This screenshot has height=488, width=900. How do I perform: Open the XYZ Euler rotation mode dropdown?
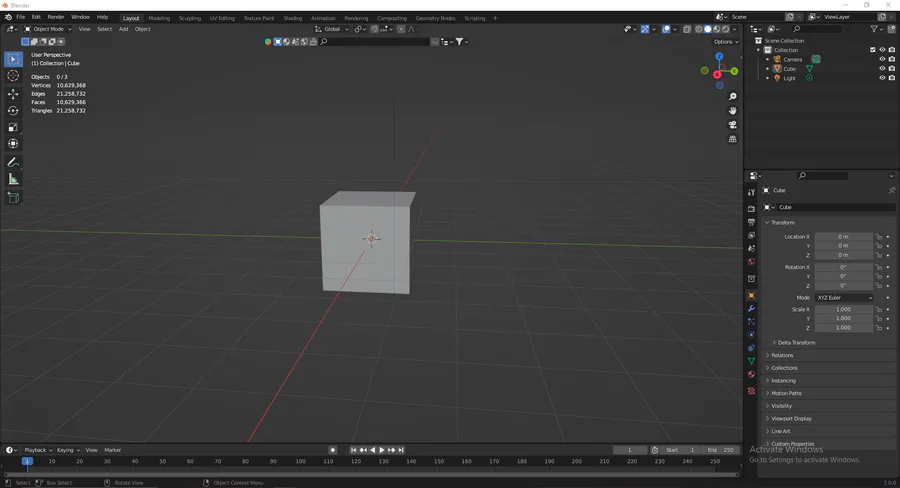coord(844,297)
